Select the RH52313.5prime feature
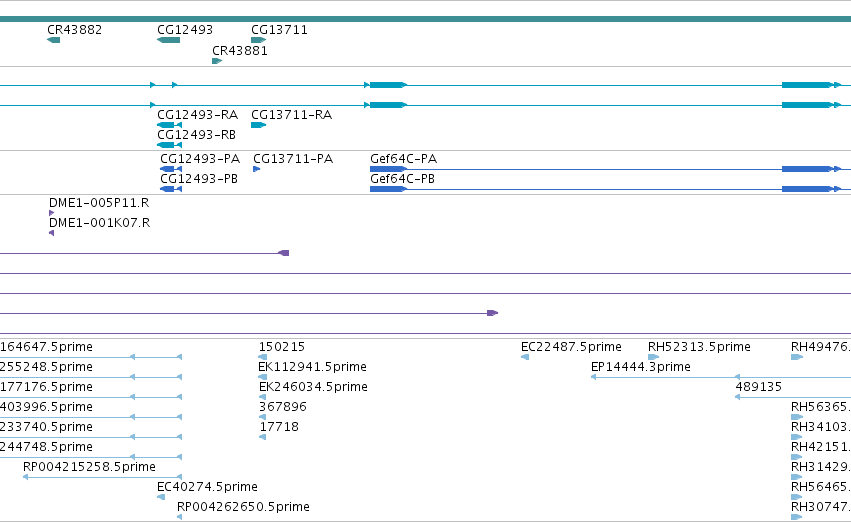Viewport: 851px width, 522px height. [x=653, y=357]
